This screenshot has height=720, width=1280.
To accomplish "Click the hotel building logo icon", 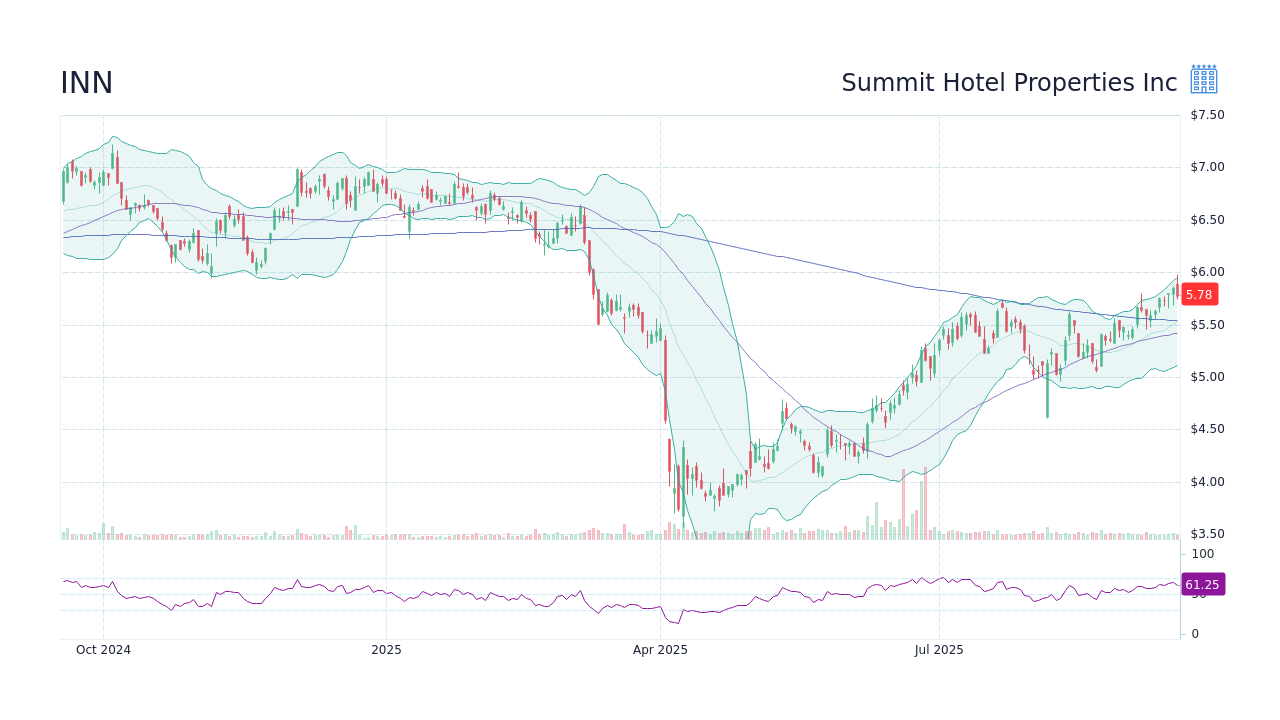I will 1202,78.
